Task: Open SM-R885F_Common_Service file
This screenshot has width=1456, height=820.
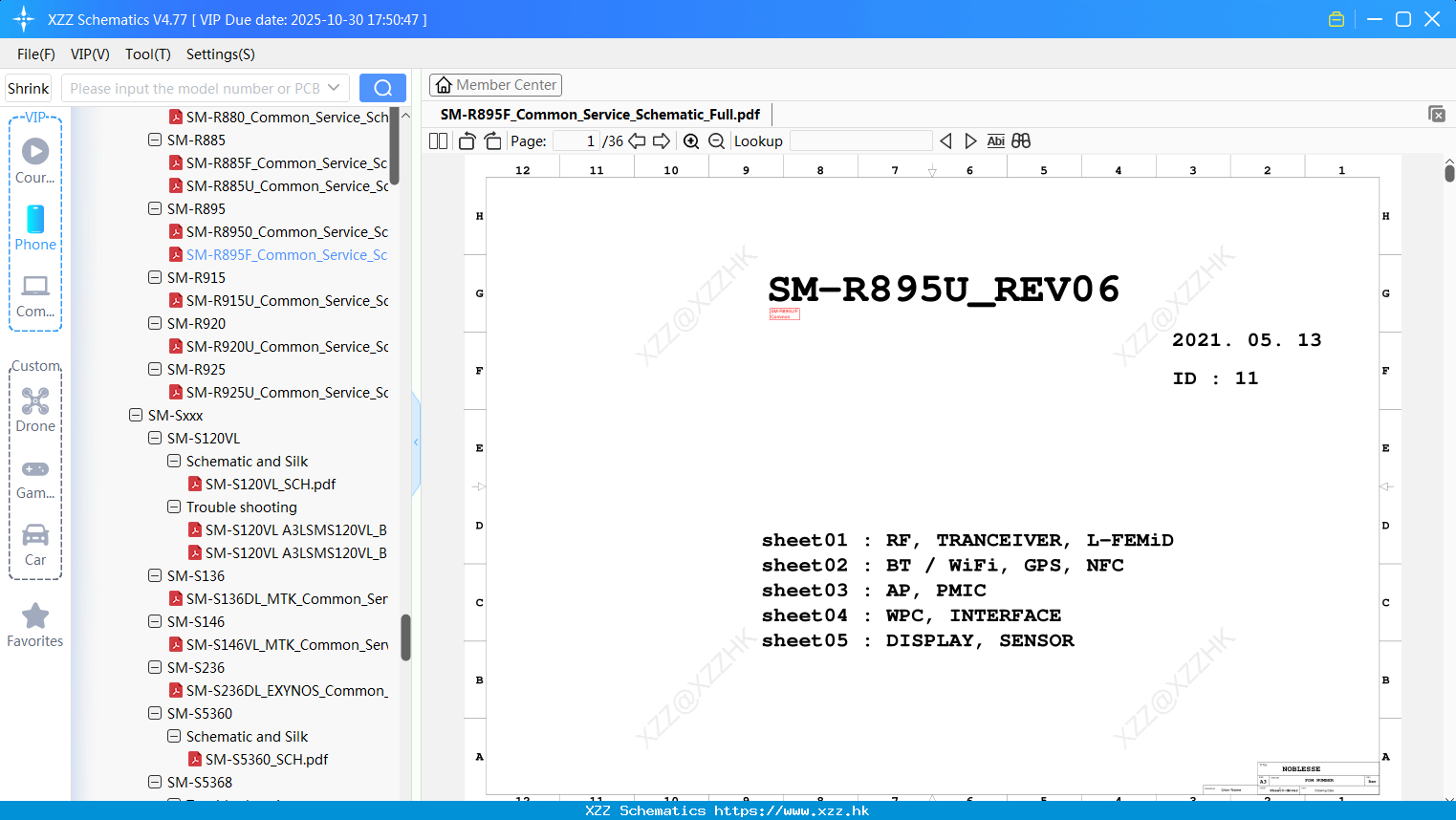Action: pyautogui.click(x=278, y=162)
